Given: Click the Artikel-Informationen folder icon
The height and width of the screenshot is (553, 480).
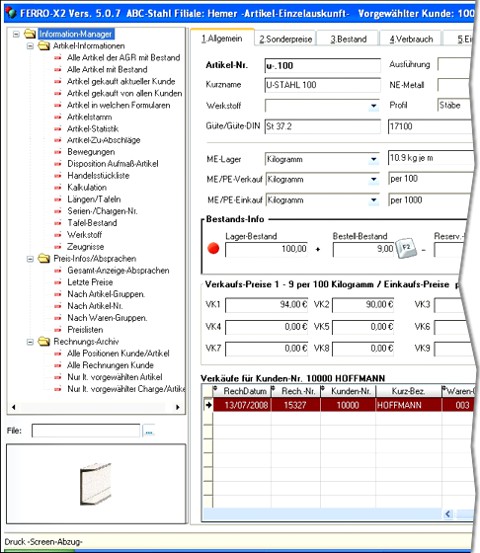Looking at the screenshot, I should point(44,46).
